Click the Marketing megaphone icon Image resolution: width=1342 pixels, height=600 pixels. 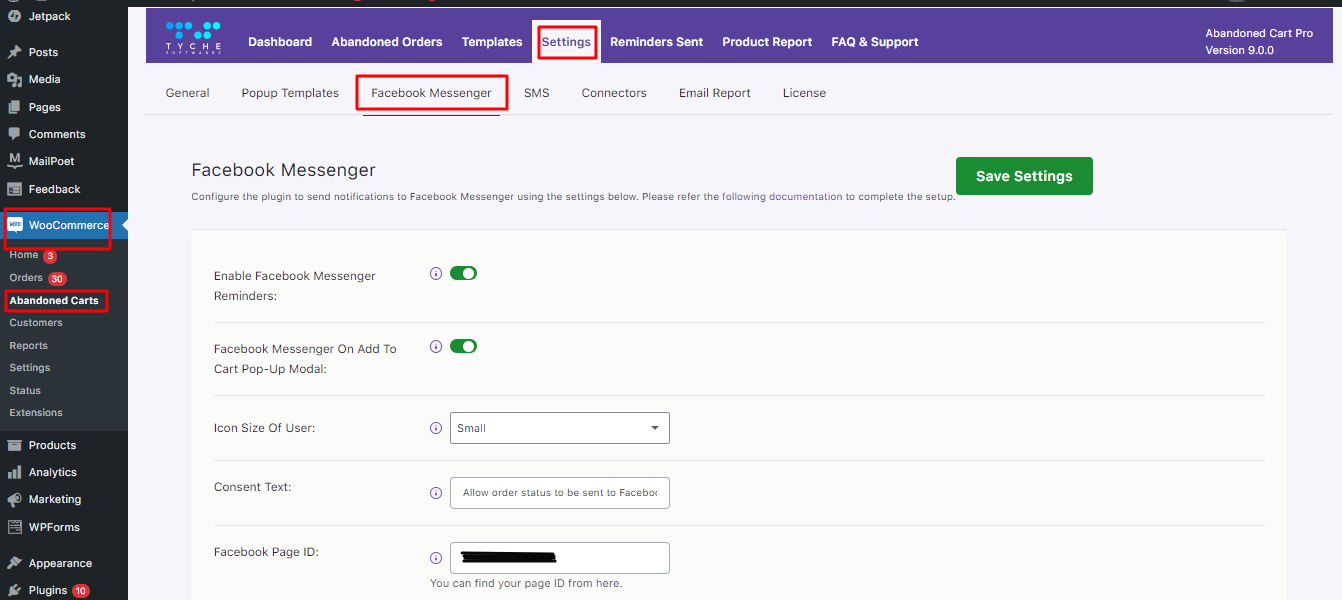click(14, 499)
